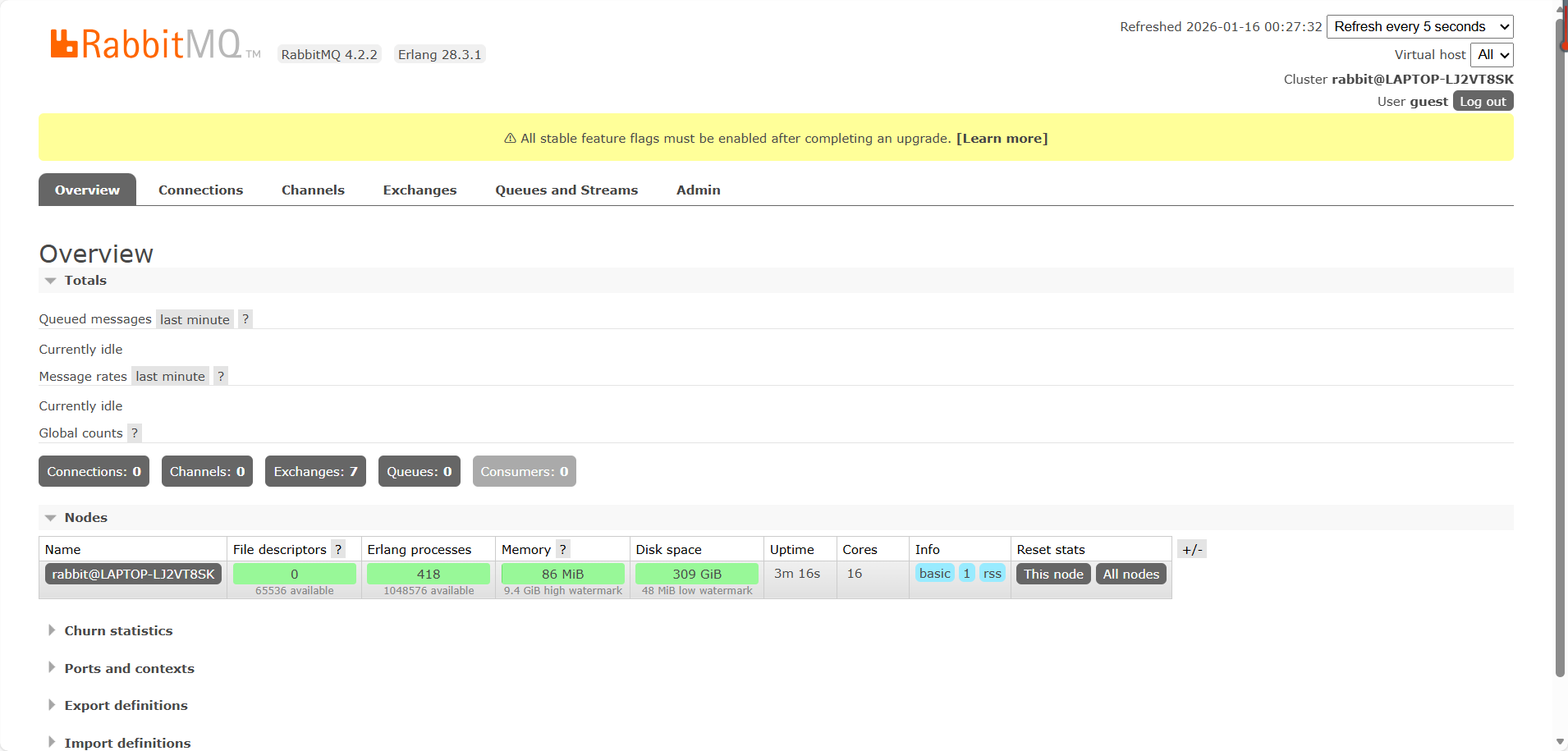Image resolution: width=1568 pixels, height=751 pixels.
Task: Change Message rates last minute range
Action: click(170, 376)
